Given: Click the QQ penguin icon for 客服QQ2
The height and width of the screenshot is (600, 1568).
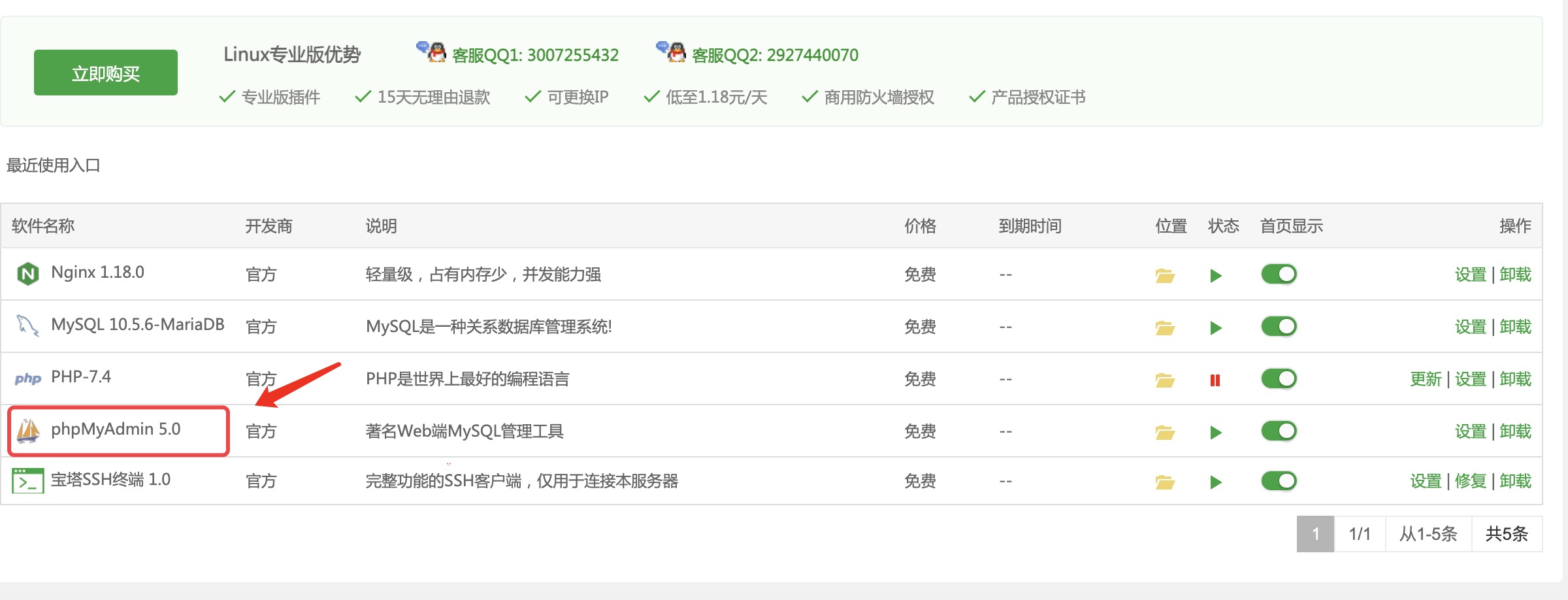Looking at the screenshot, I should pos(671,52).
